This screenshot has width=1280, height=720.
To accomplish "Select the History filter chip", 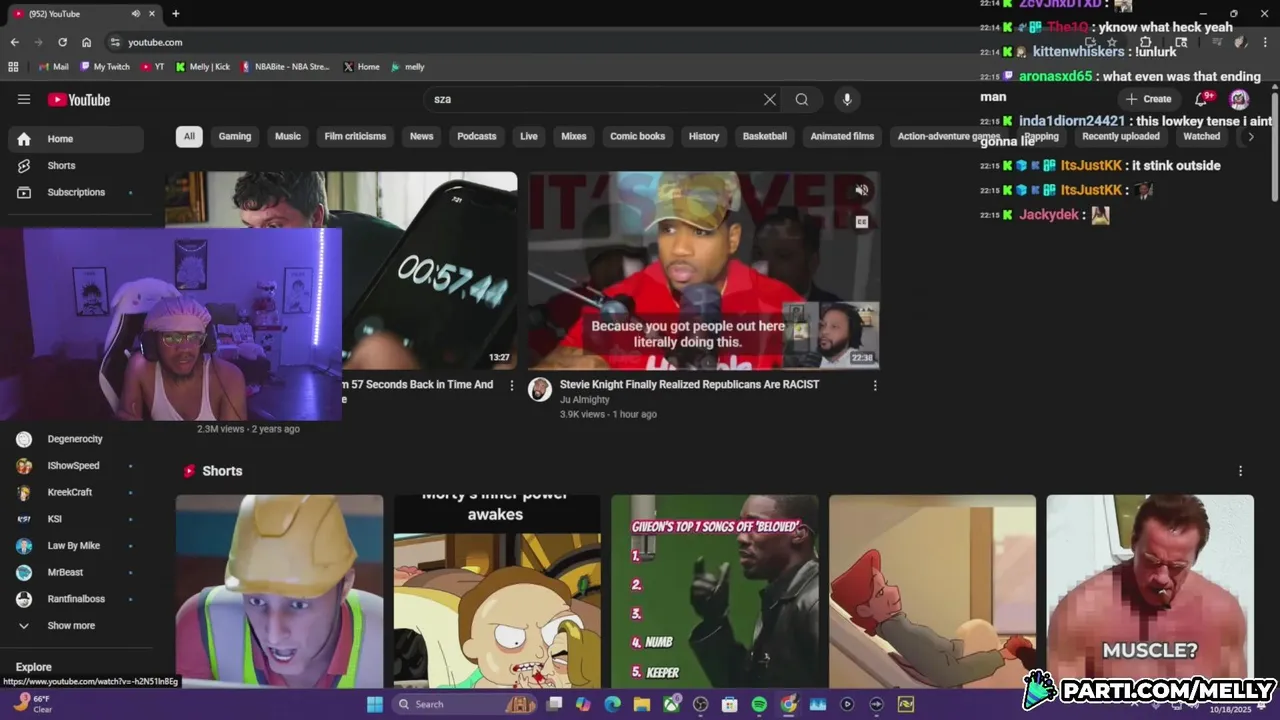I will 704,136.
